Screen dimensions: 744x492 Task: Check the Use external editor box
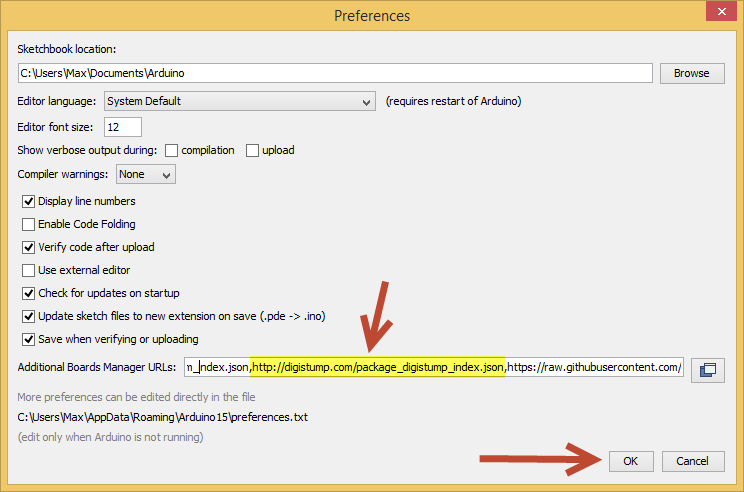coord(29,270)
